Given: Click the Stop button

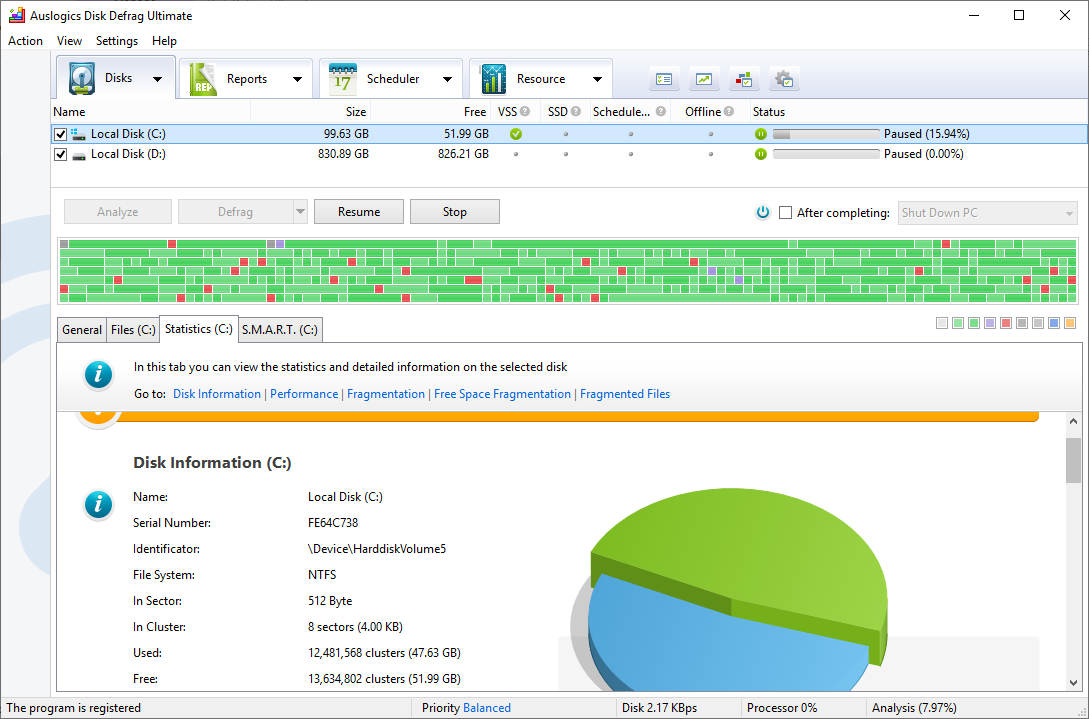Looking at the screenshot, I should pos(454,211).
